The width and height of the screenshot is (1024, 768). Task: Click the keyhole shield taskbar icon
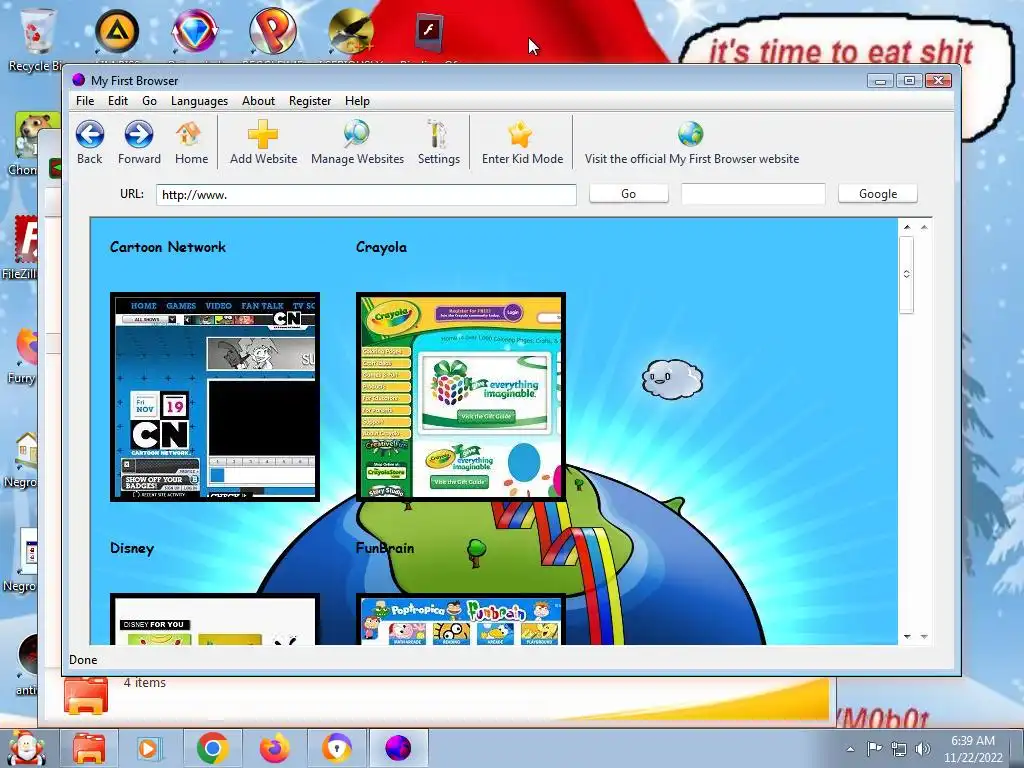(336, 748)
